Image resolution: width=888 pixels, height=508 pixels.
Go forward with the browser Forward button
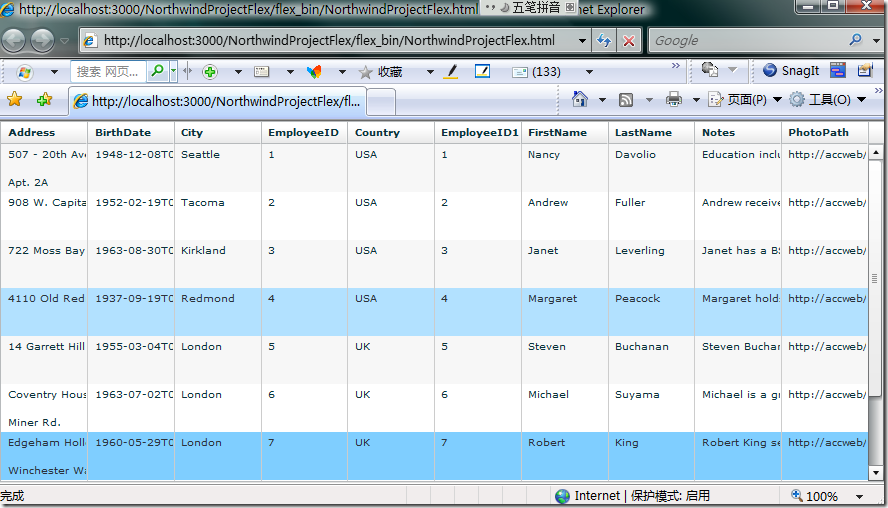click(x=42, y=40)
